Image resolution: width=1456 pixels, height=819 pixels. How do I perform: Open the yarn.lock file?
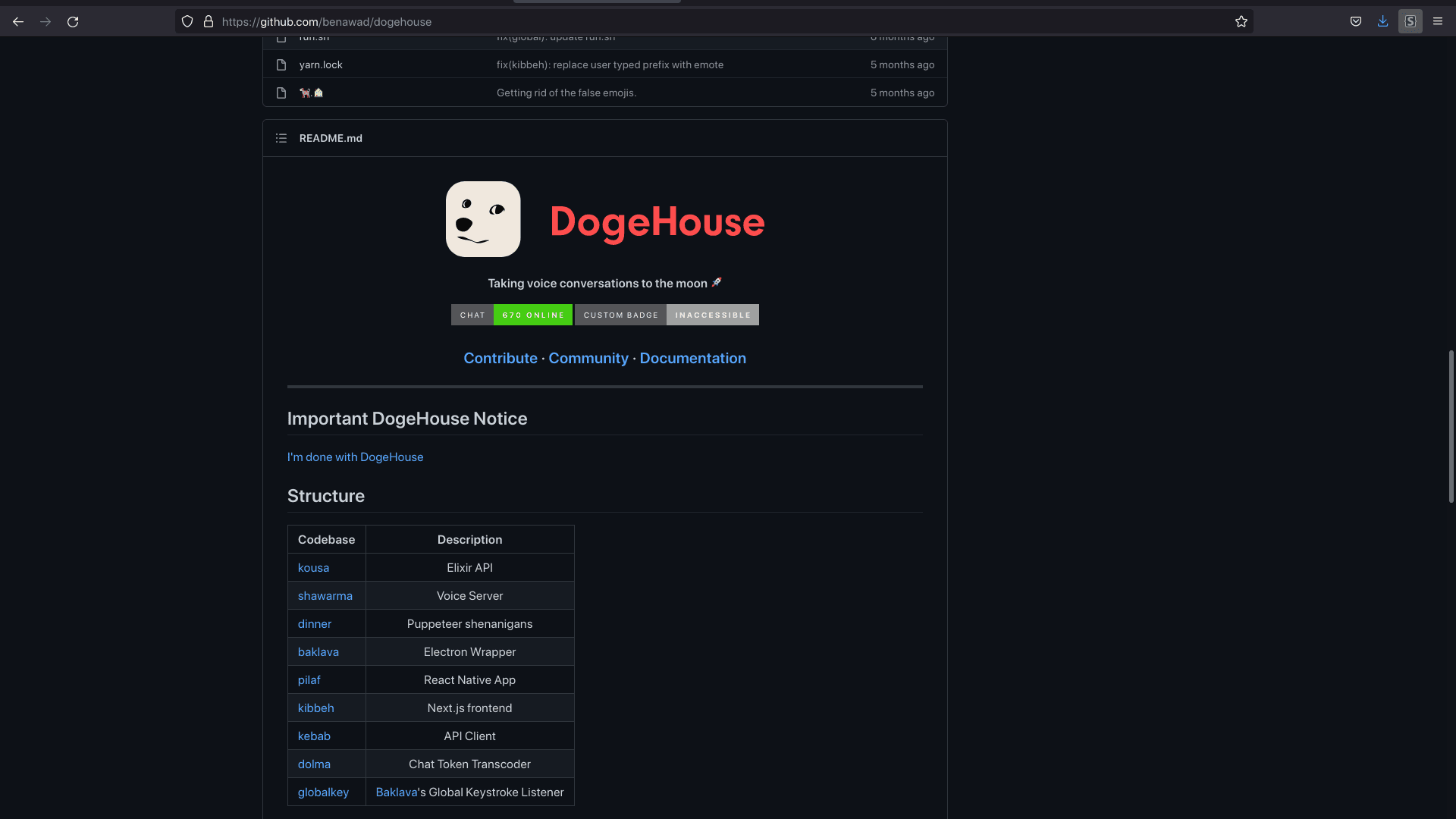click(321, 65)
